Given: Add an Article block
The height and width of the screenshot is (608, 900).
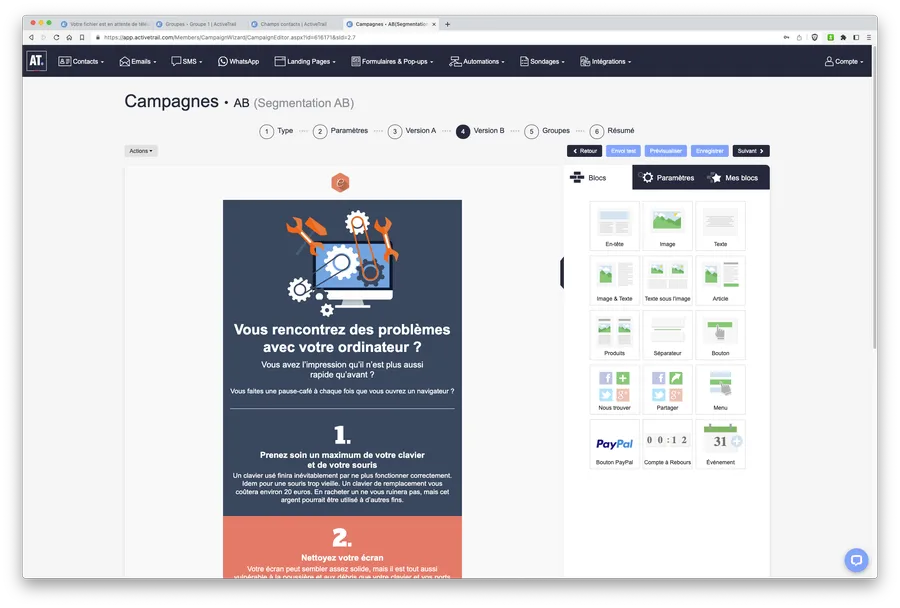Looking at the screenshot, I should (x=720, y=280).
